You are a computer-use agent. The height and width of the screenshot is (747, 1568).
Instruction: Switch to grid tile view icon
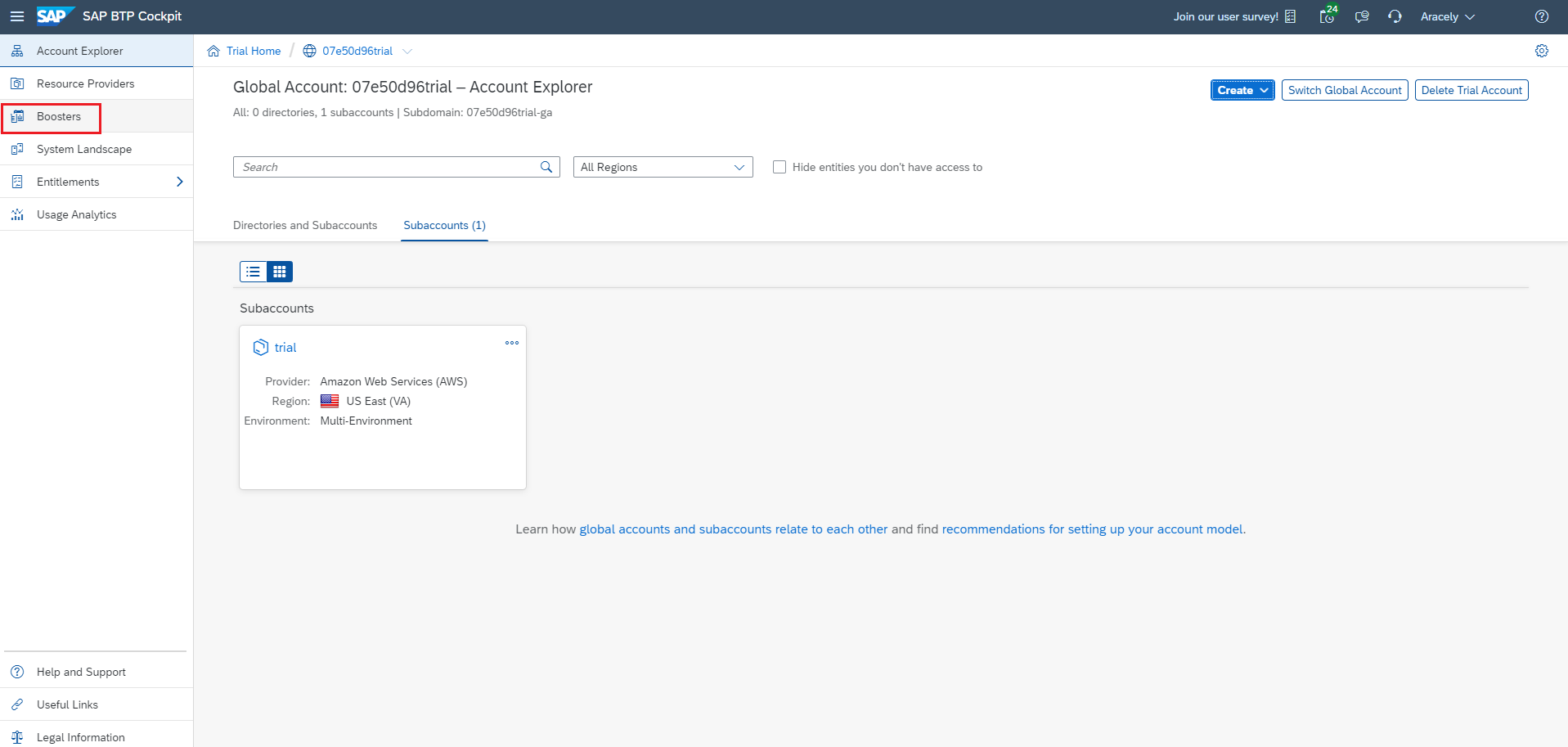pos(280,272)
